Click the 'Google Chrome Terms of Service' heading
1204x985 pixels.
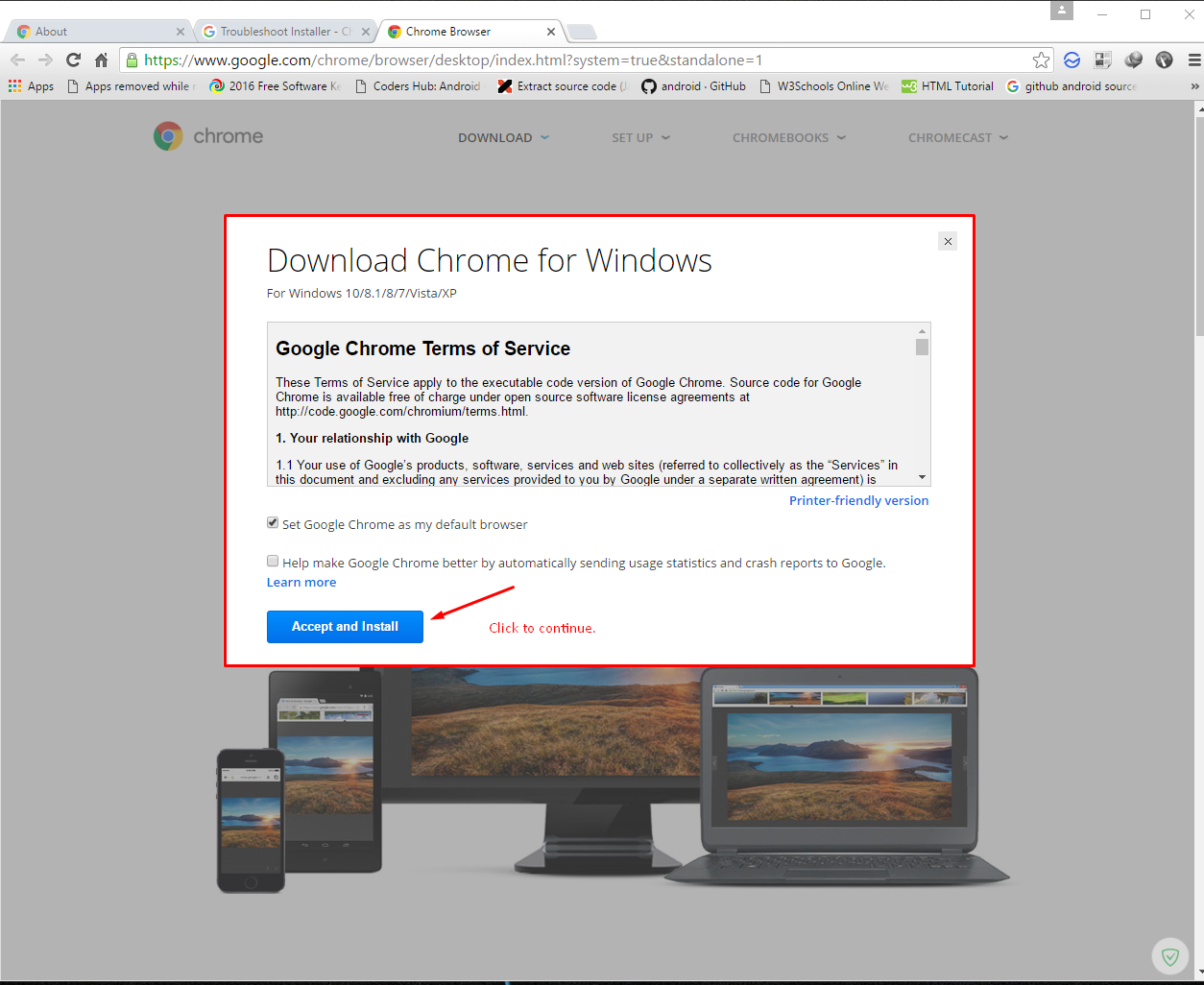(422, 348)
